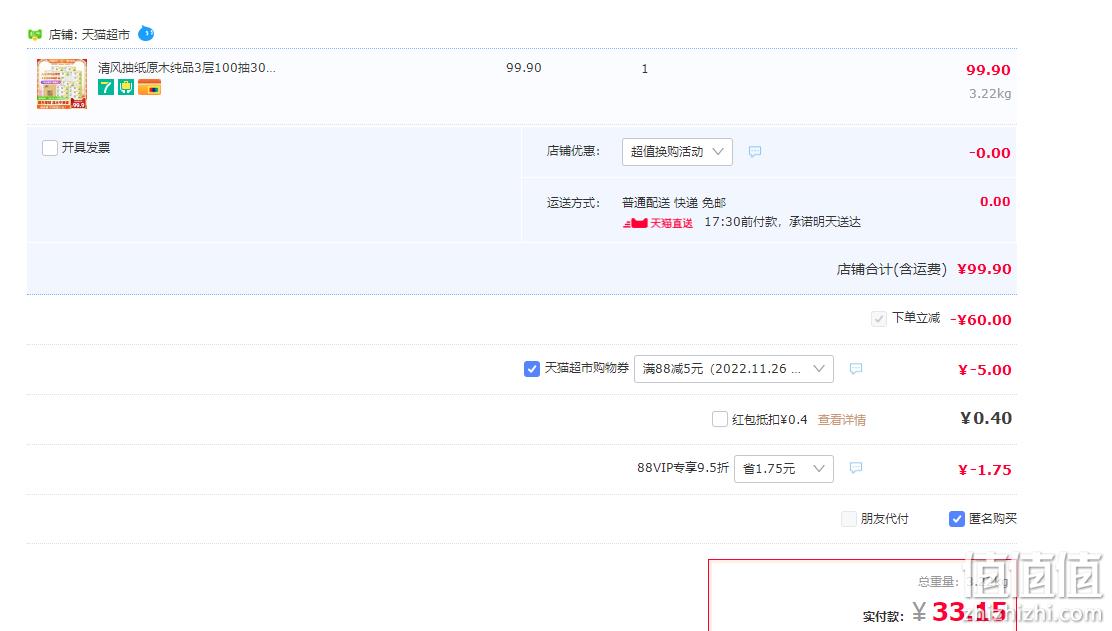Viewport: 1112px width, 631px height.
Task: Click the 实付款 label
Action: (x=883, y=617)
